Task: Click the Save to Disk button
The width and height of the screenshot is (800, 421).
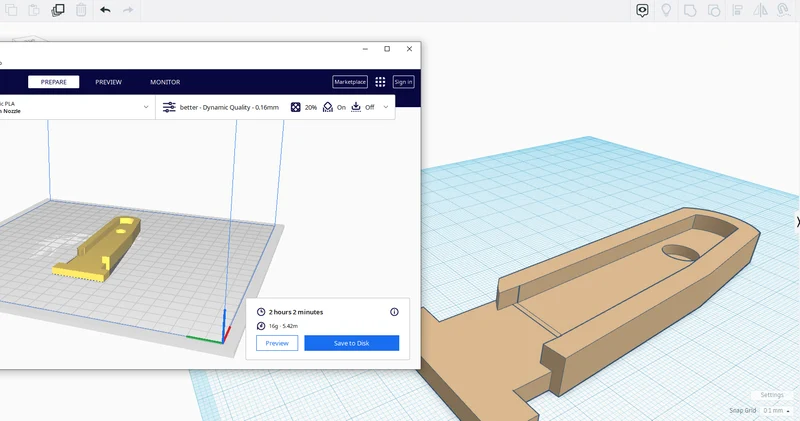Action: coord(352,343)
